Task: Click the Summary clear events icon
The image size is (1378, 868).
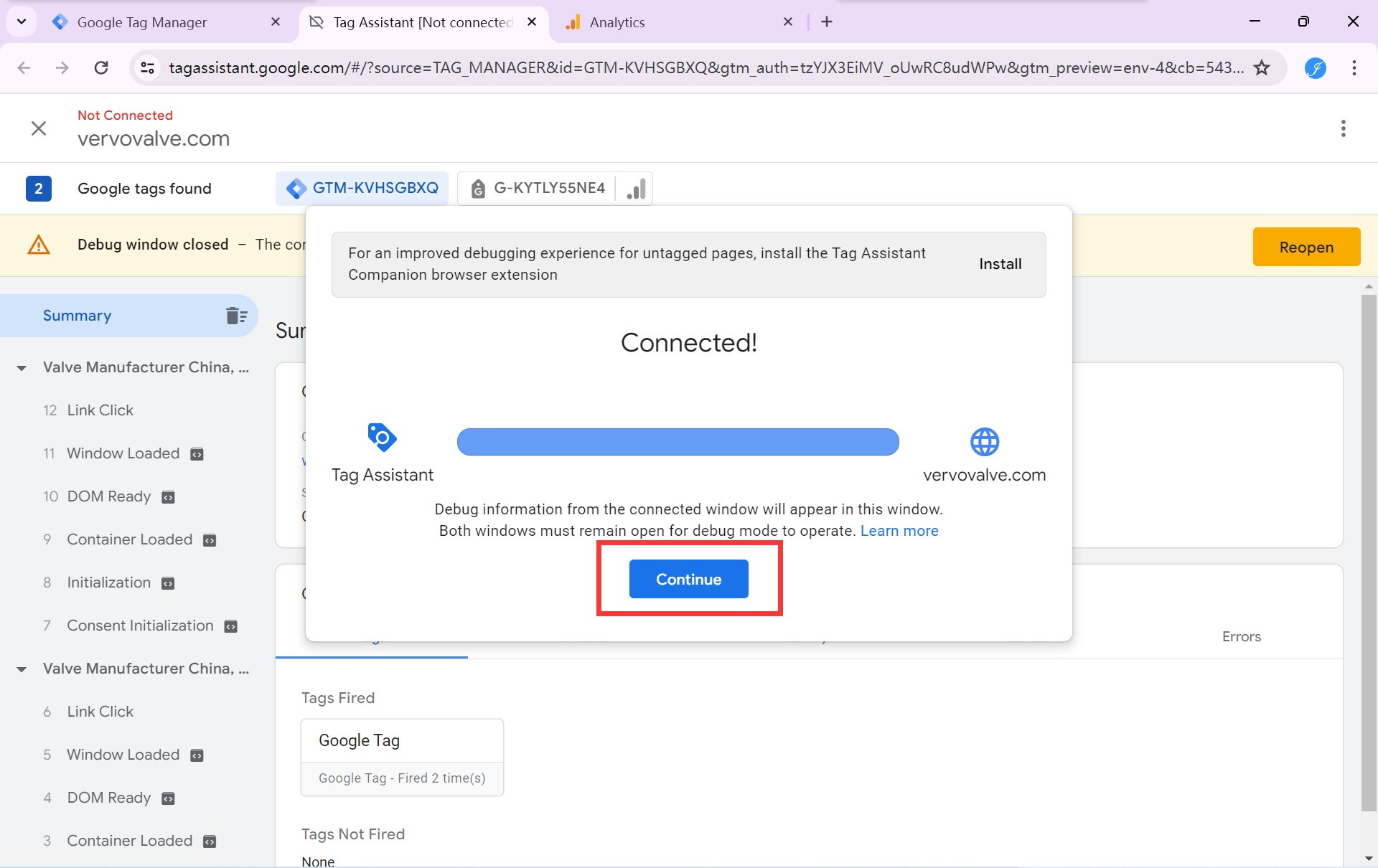Action: click(x=235, y=316)
